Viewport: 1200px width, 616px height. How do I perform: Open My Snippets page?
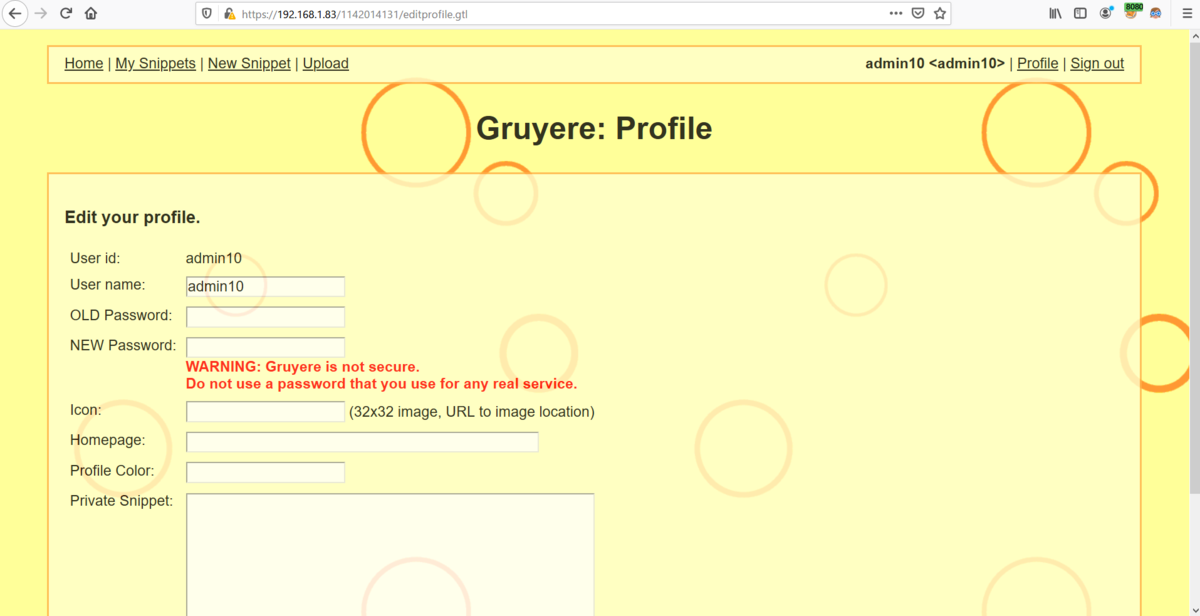156,63
